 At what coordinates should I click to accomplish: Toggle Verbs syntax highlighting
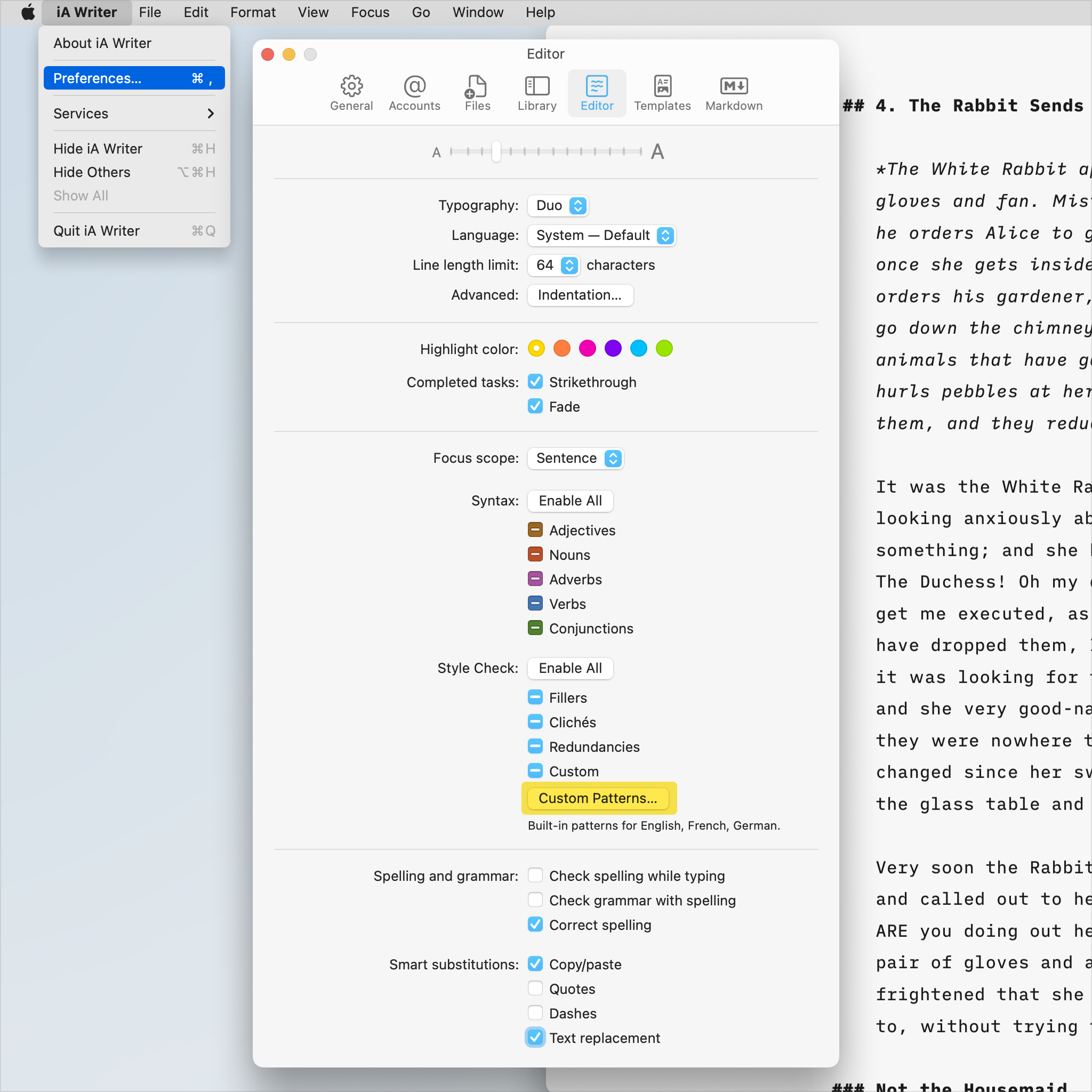click(x=535, y=603)
